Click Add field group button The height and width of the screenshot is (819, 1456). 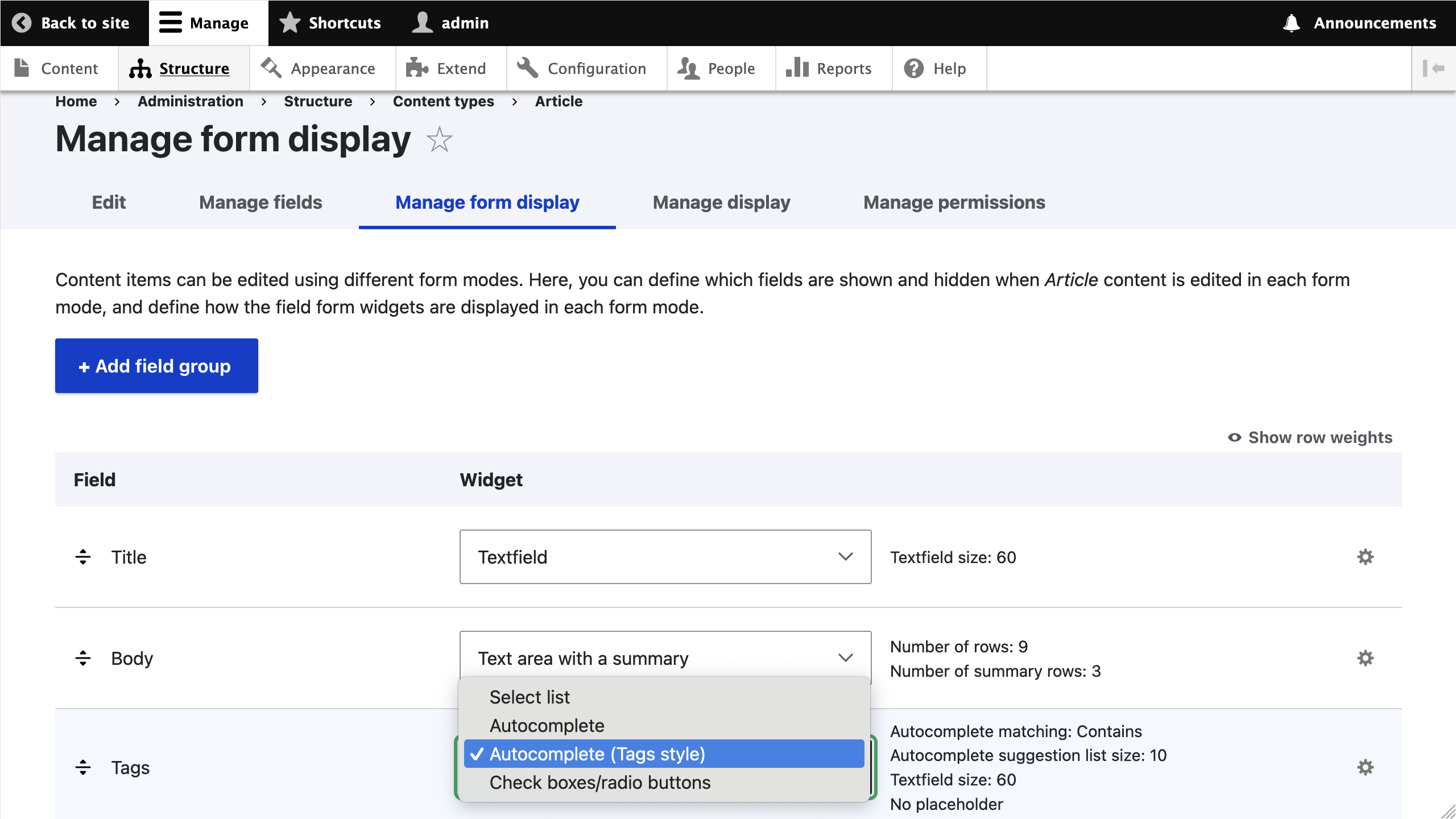(x=156, y=366)
